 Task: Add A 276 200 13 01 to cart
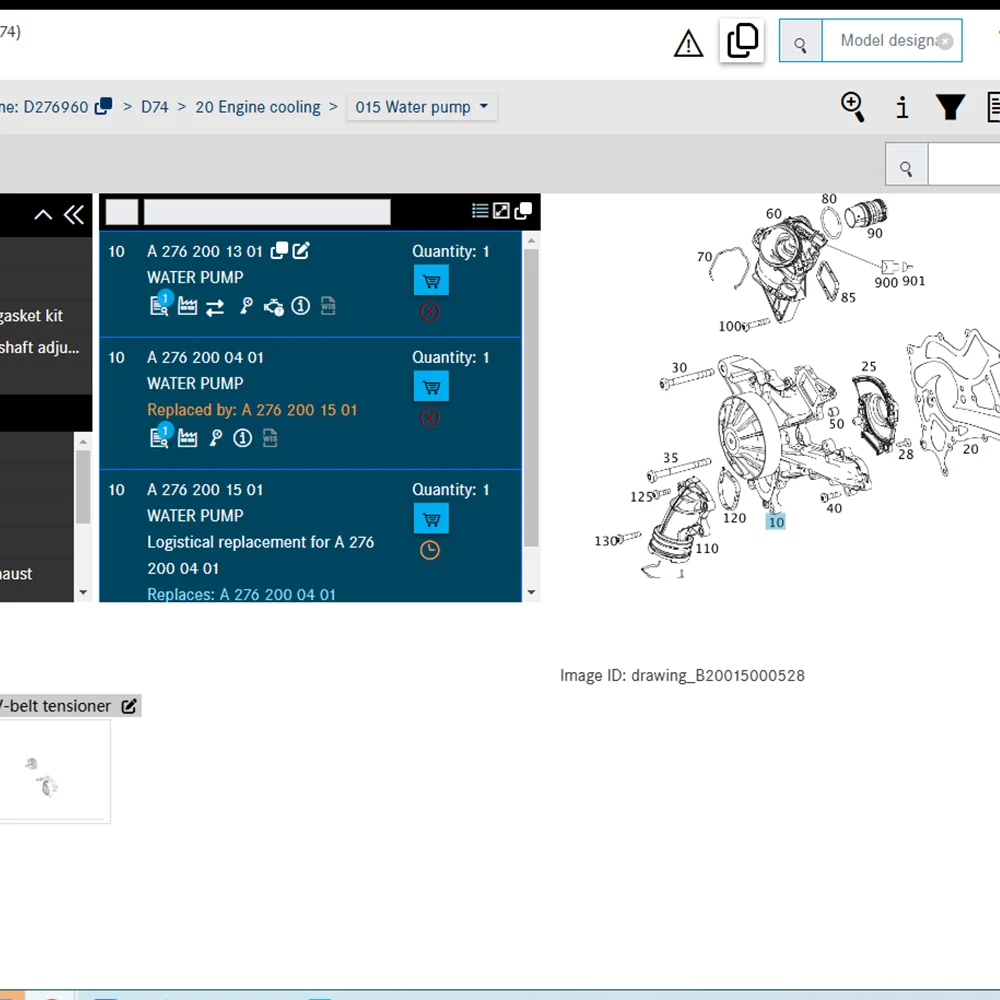[x=431, y=281]
